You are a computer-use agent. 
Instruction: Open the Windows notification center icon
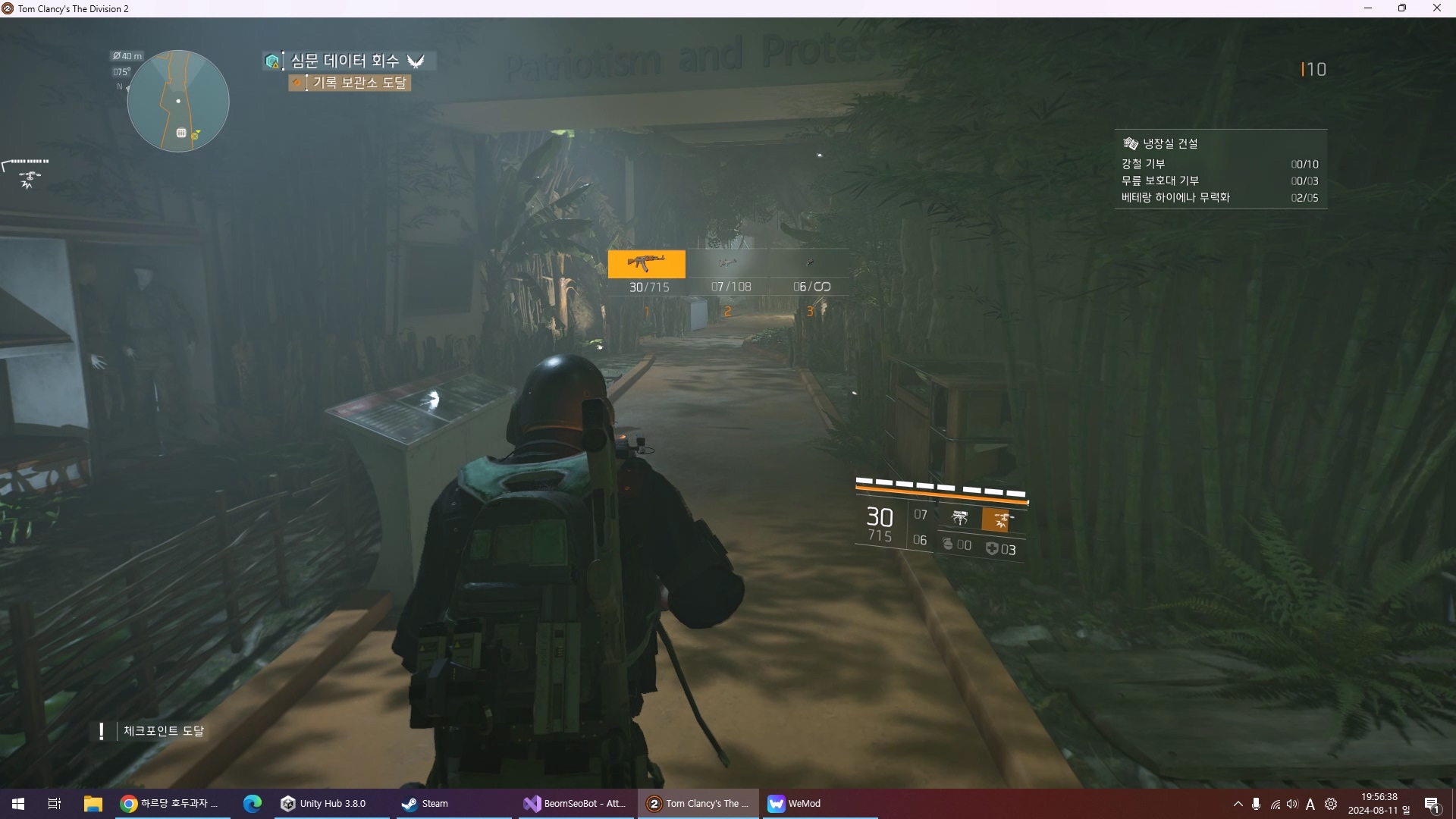click(x=1432, y=804)
